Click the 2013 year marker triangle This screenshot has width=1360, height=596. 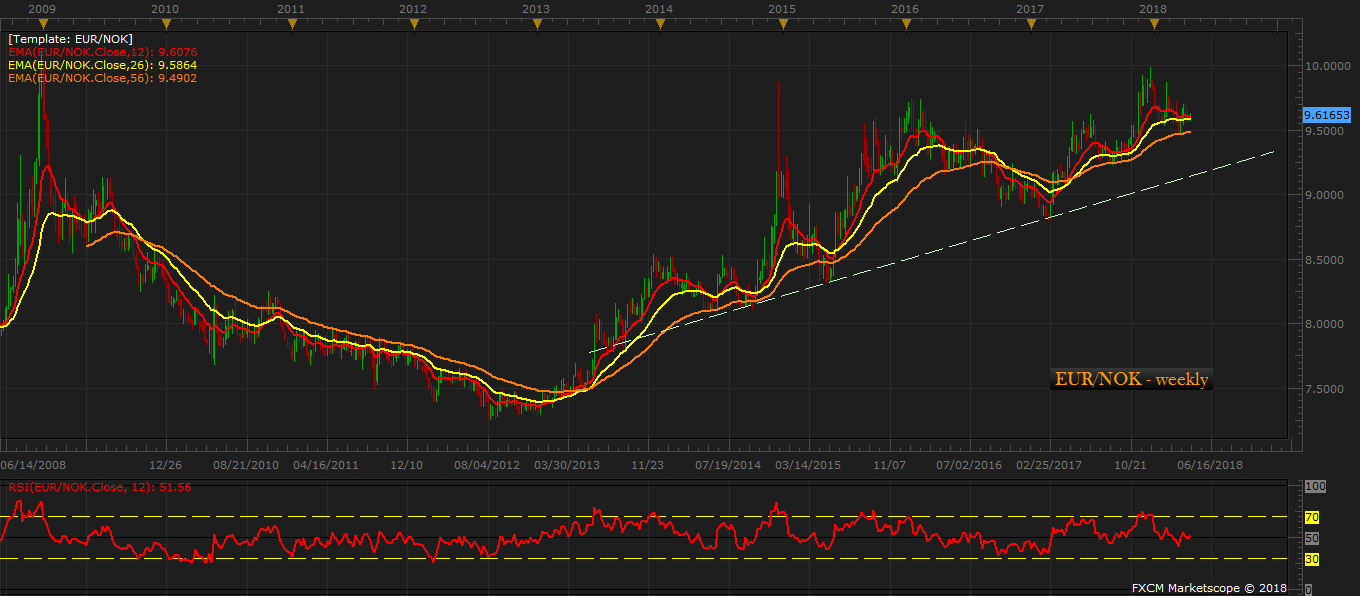pyautogui.click(x=536, y=24)
